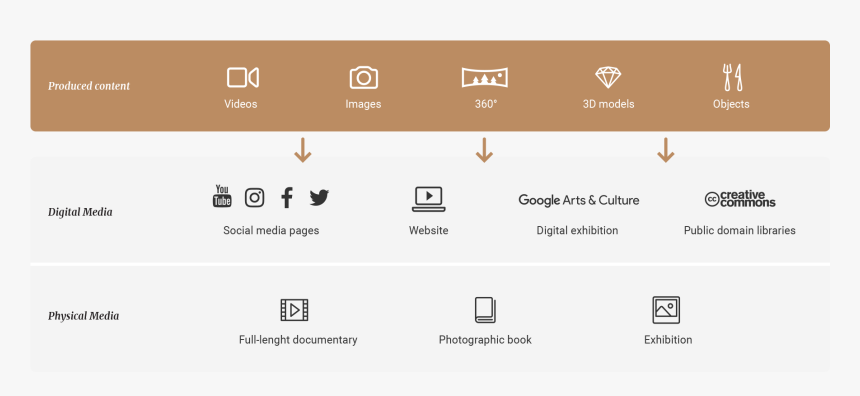Click the book icon for Photographic book

[485, 310]
